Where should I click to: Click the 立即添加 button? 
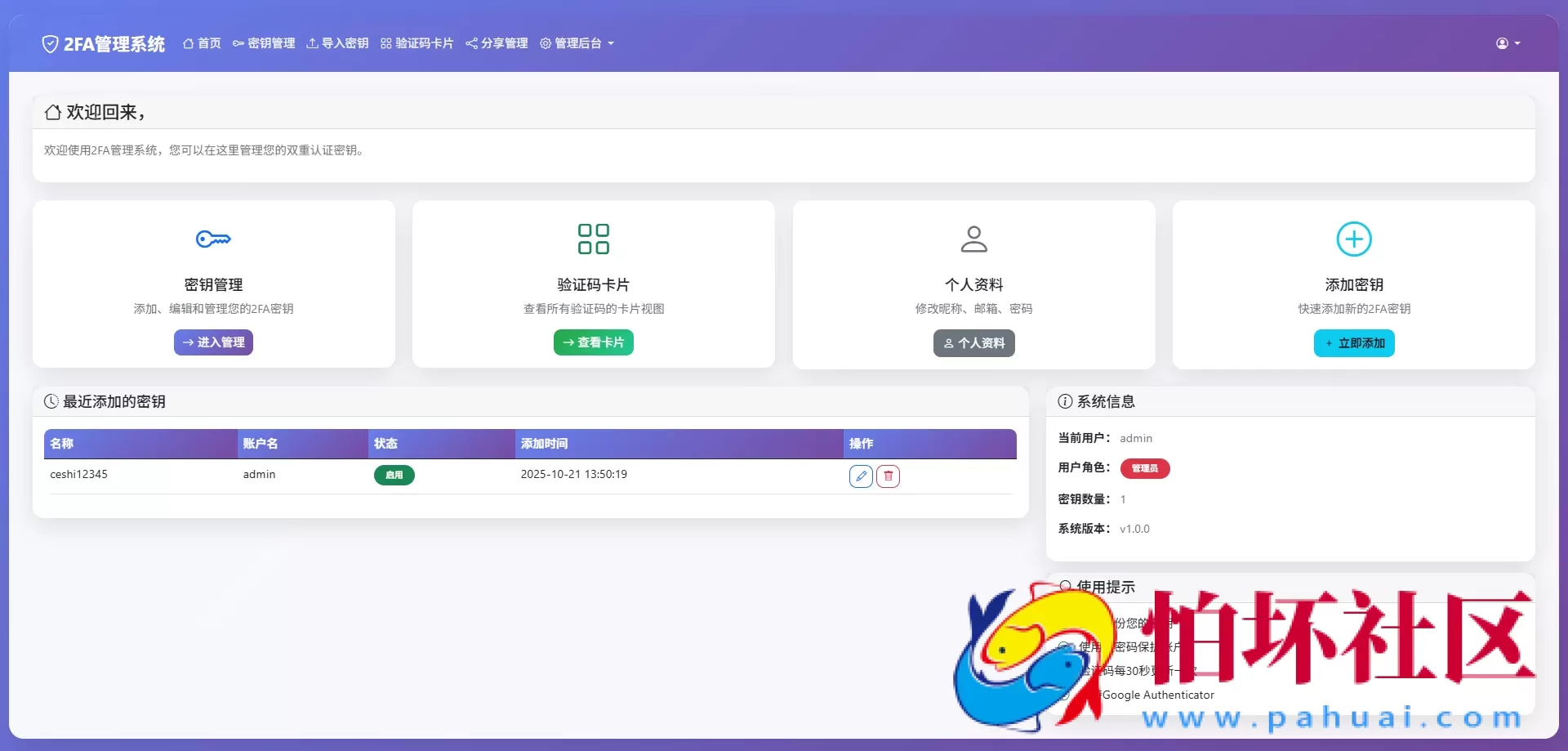(x=1354, y=343)
